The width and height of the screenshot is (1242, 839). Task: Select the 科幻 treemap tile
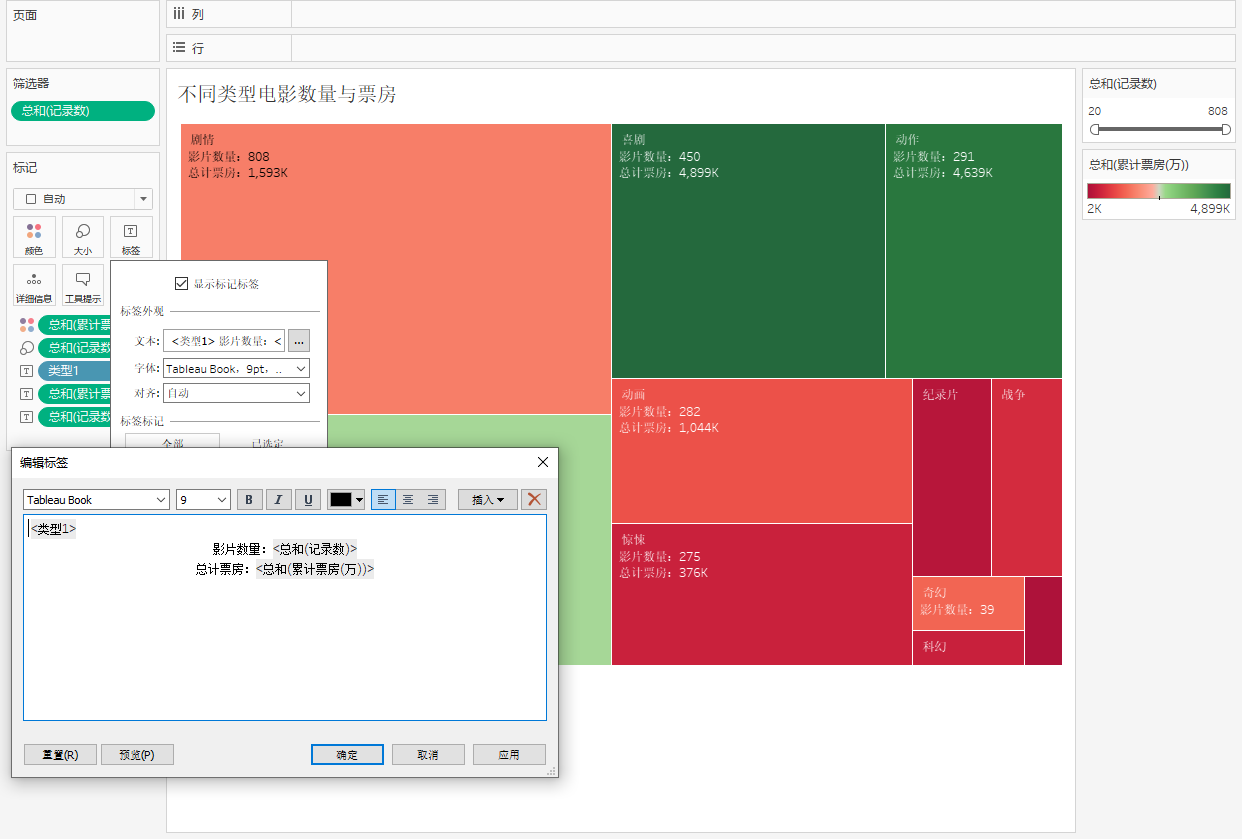click(968, 648)
